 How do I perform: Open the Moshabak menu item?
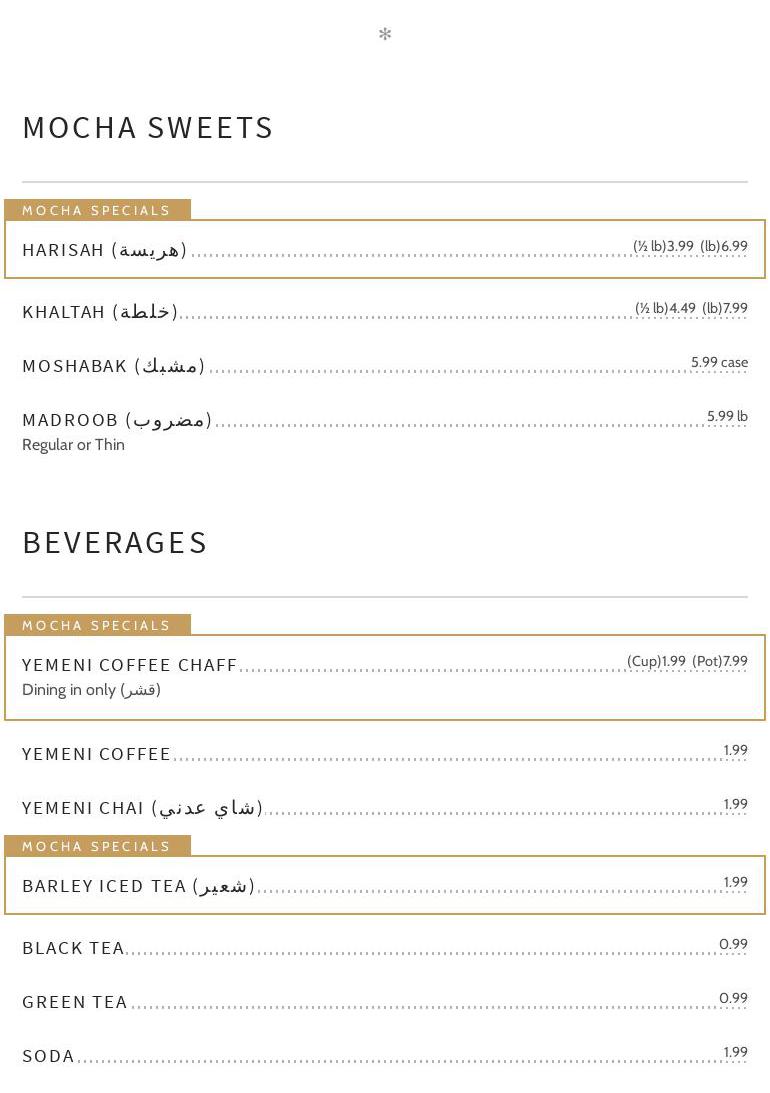113,366
